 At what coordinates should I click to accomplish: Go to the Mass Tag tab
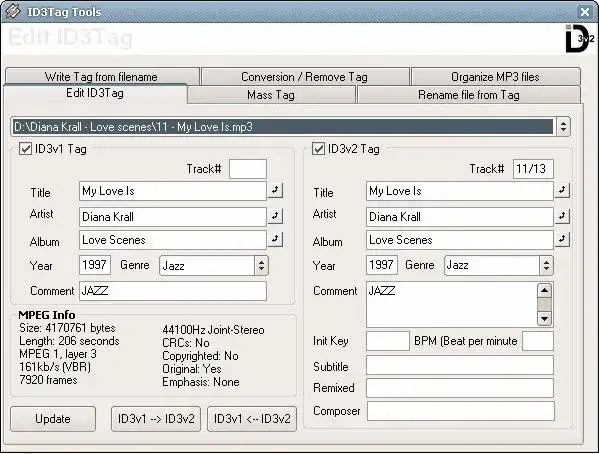click(271, 94)
